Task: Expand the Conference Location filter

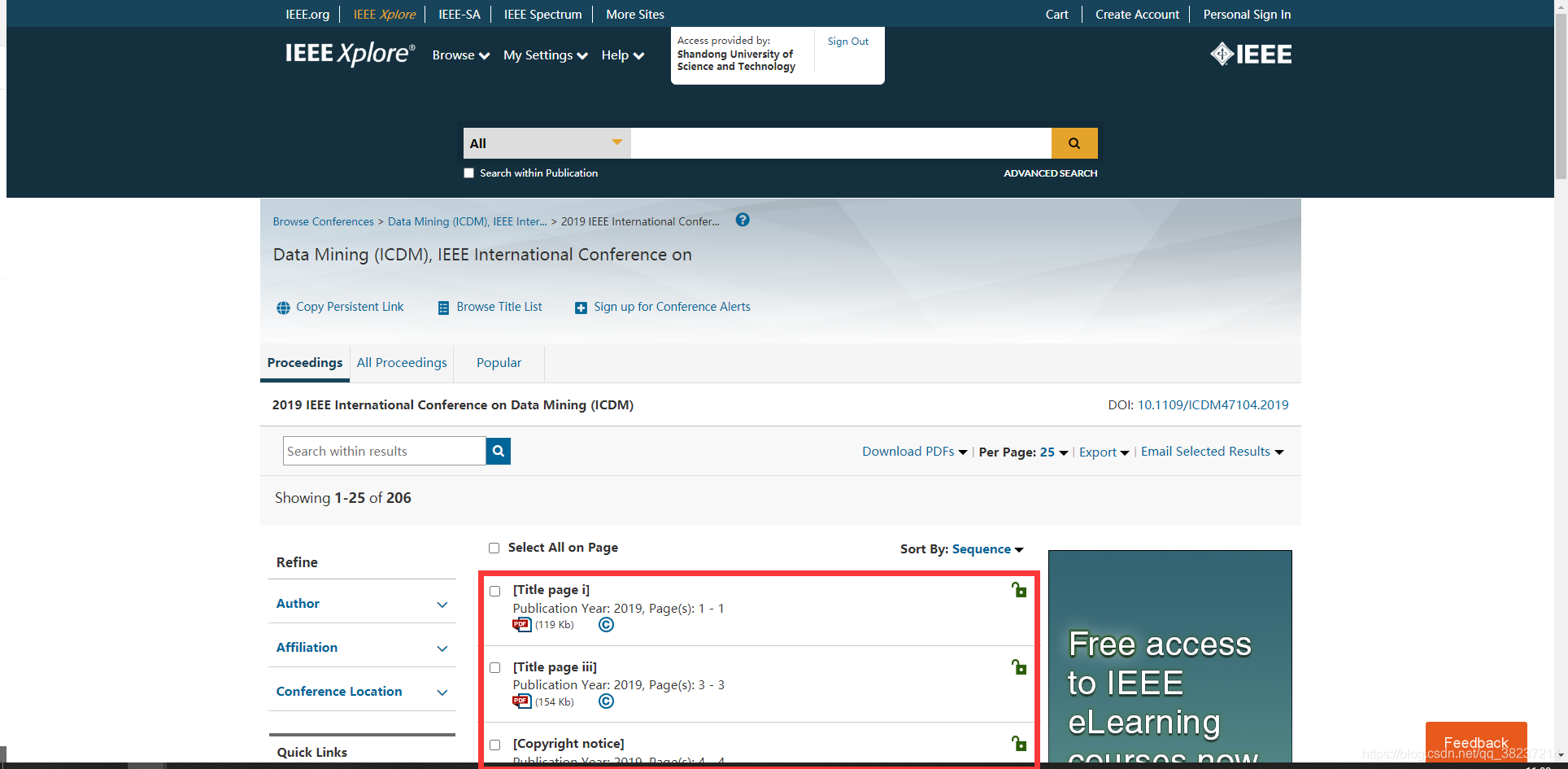Action: [362, 692]
